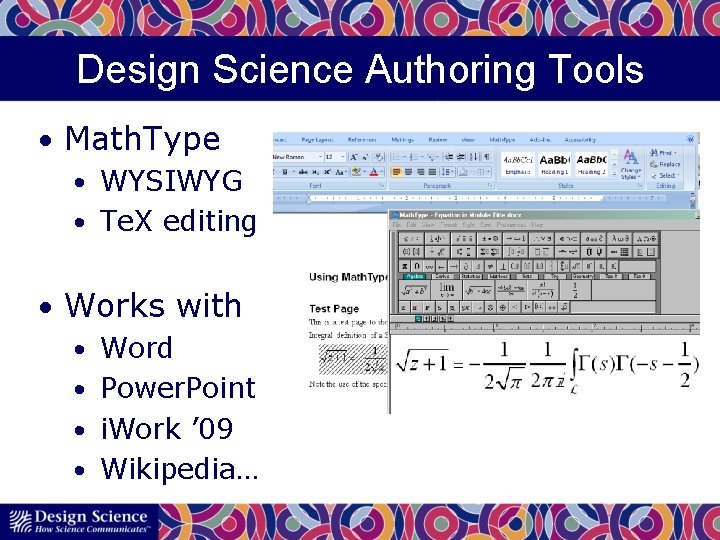Open the operator symbols palette
Screen dimensions: 720x540
[x=489, y=239]
